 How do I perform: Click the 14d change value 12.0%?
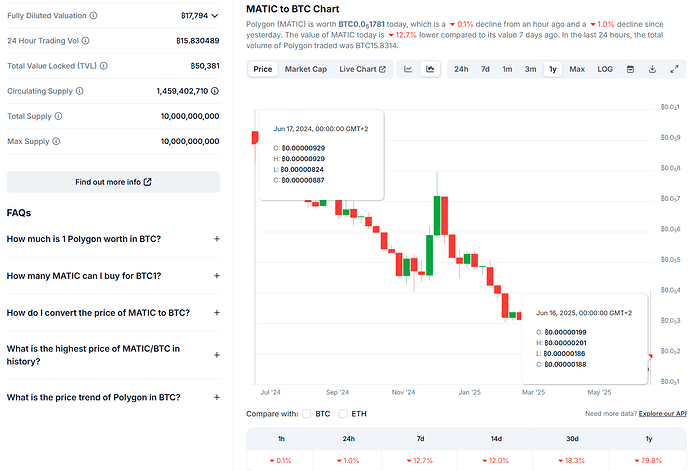(496, 460)
